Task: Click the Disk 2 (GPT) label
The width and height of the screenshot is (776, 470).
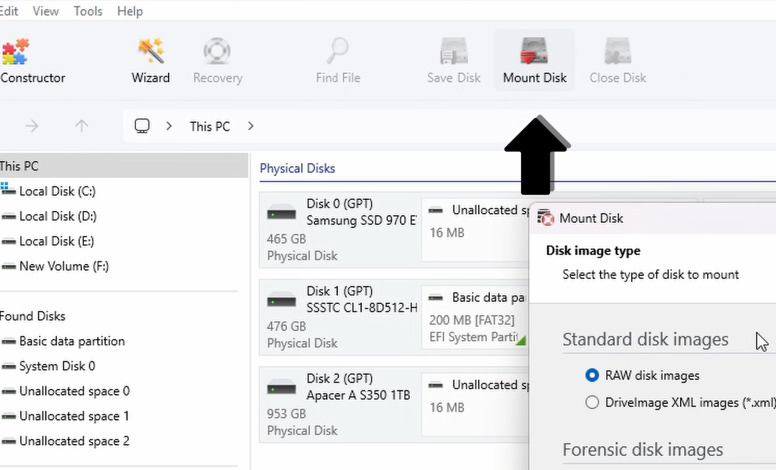Action: [340, 378]
